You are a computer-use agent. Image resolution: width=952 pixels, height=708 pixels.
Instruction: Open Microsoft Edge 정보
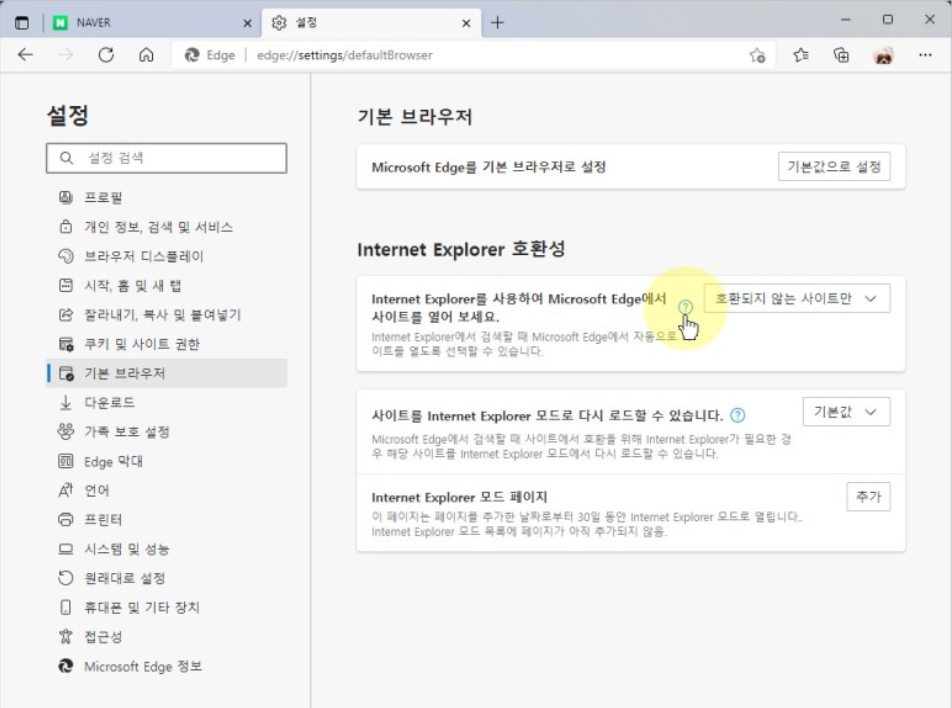click(166, 666)
